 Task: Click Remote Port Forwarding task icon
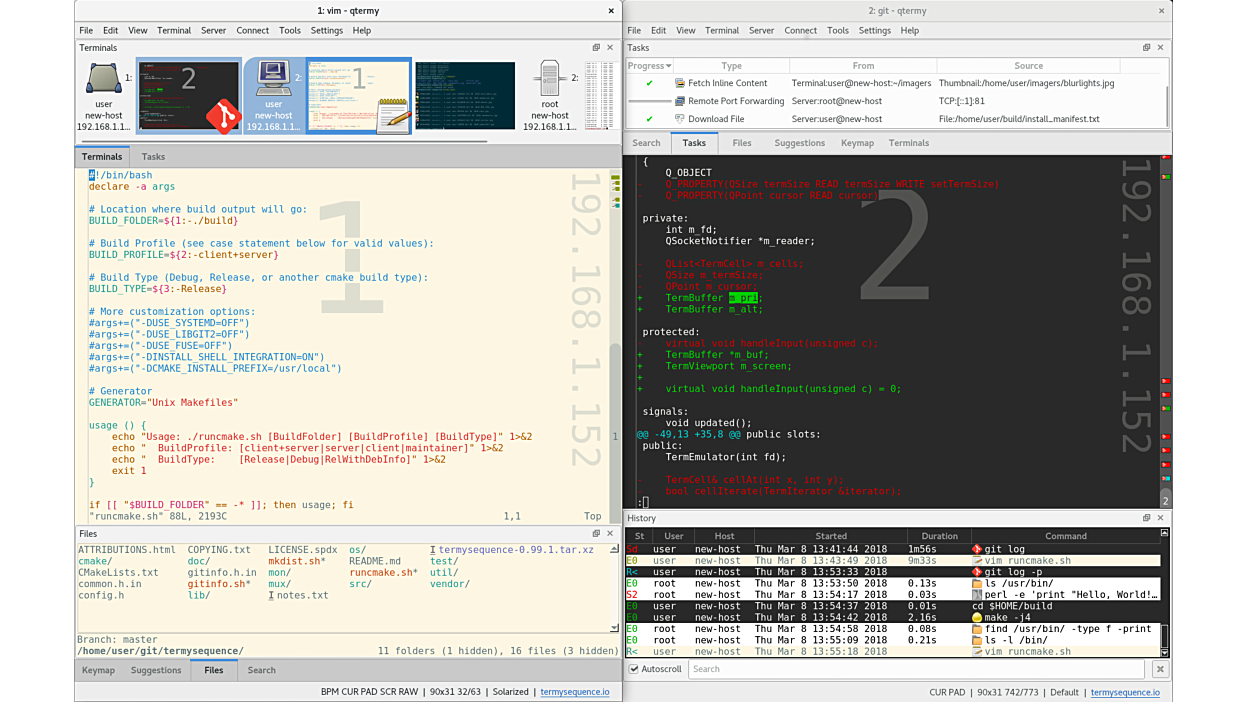(x=680, y=101)
